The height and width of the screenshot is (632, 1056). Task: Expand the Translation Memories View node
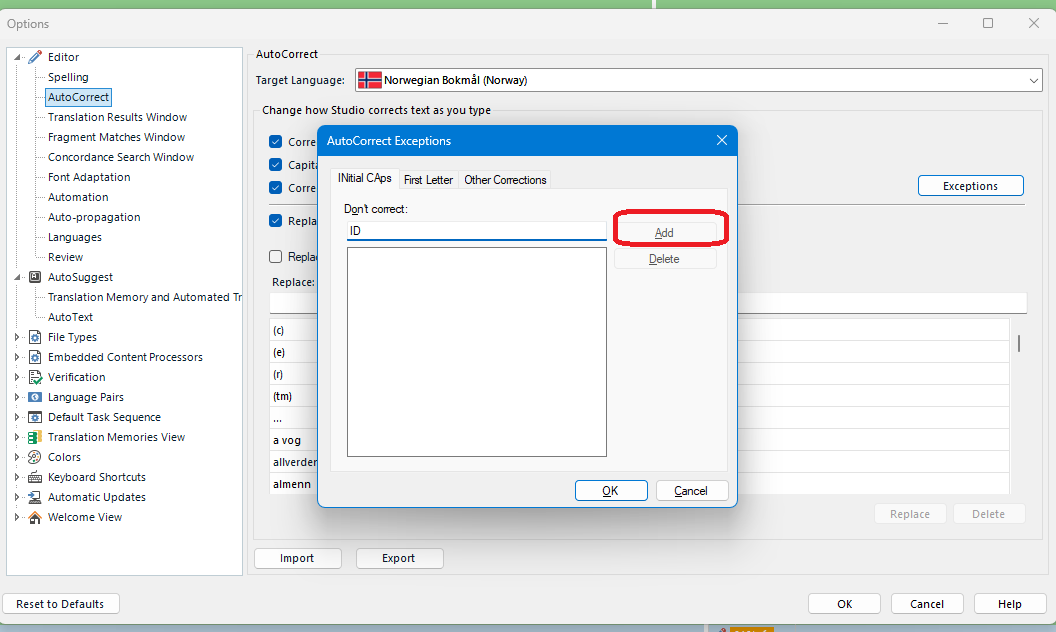coord(17,437)
